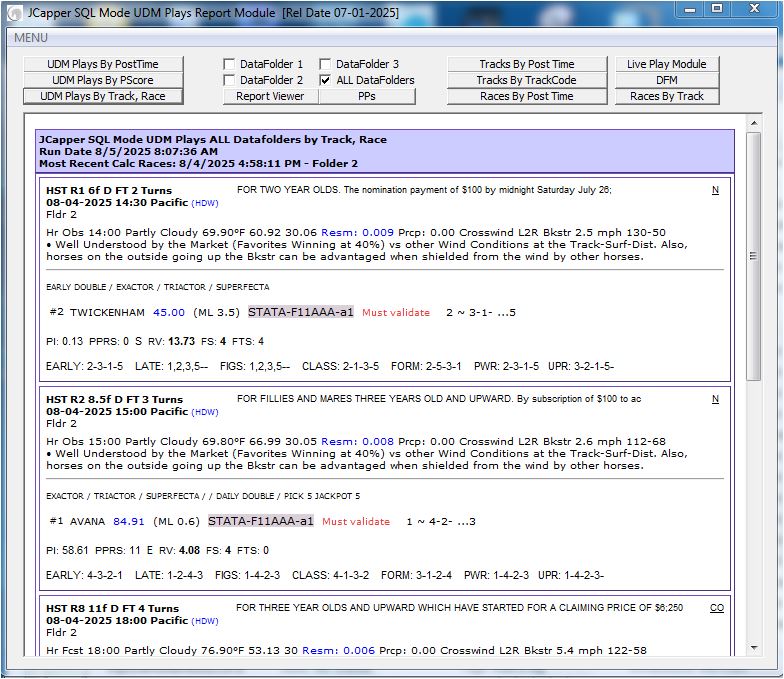This screenshot has height=679, width=784.
Task: Click HST R2 8.5f D FT 3 Turns heading
Action: (114, 400)
